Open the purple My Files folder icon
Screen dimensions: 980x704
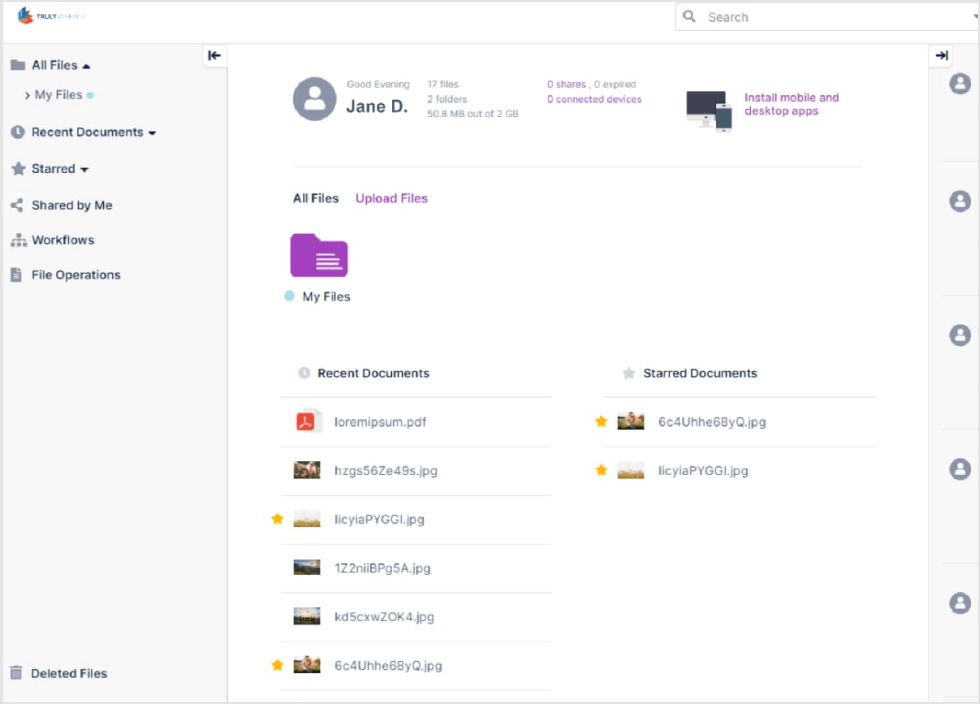[x=319, y=255]
